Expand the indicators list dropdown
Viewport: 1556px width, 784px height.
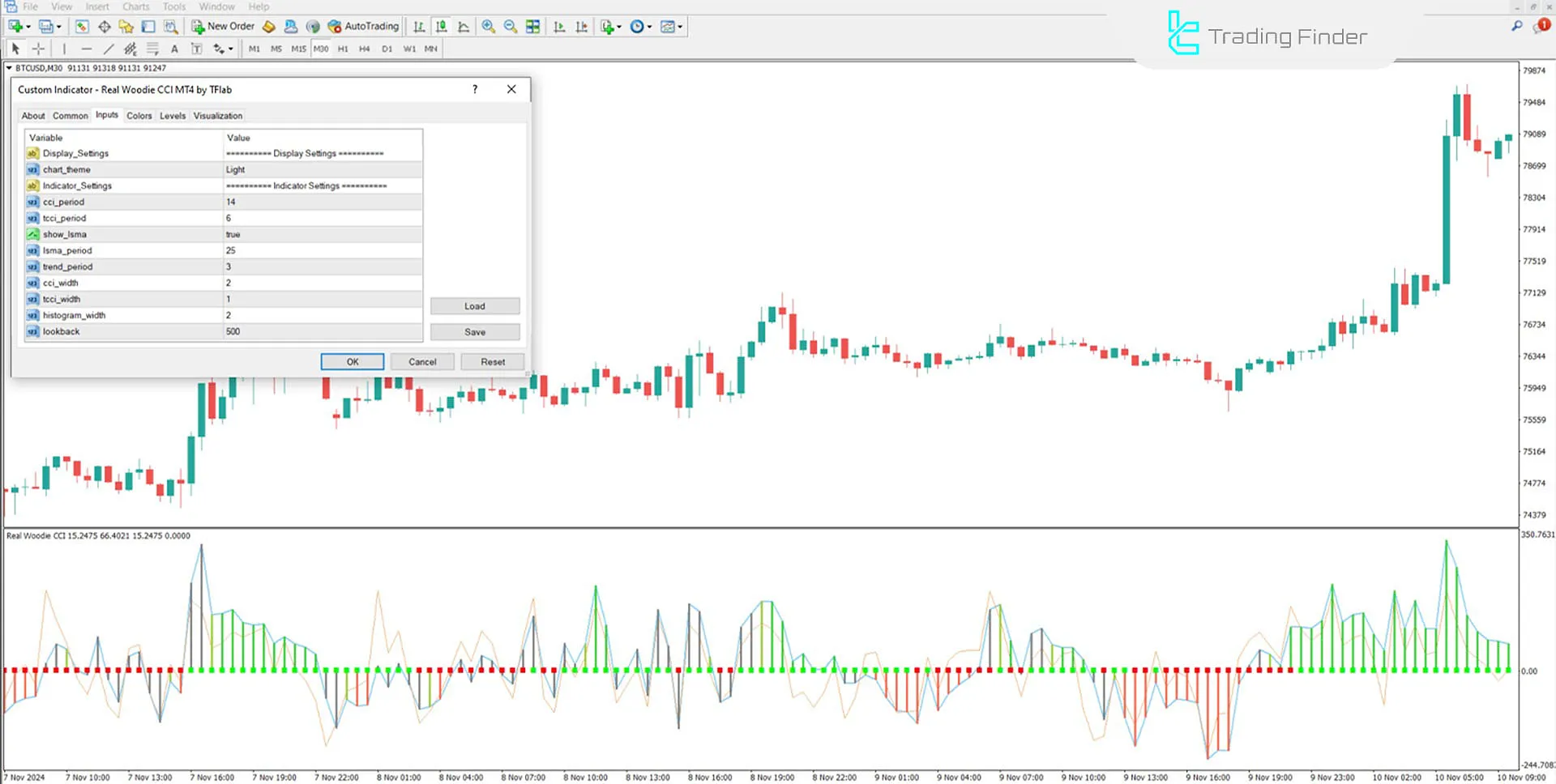[x=618, y=27]
